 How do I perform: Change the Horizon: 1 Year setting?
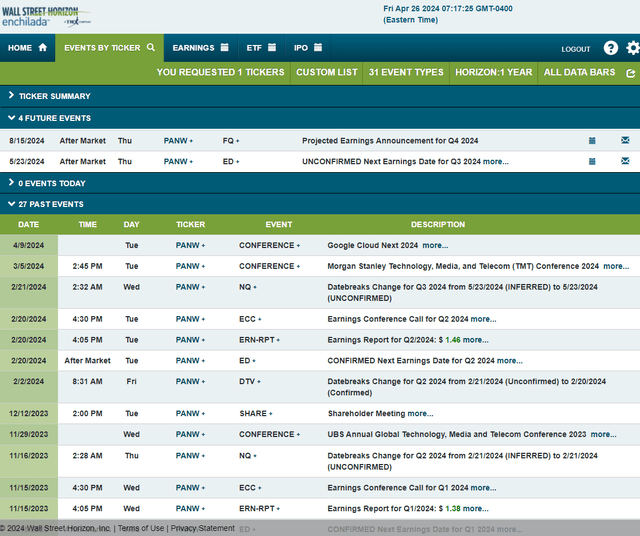[493, 72]
